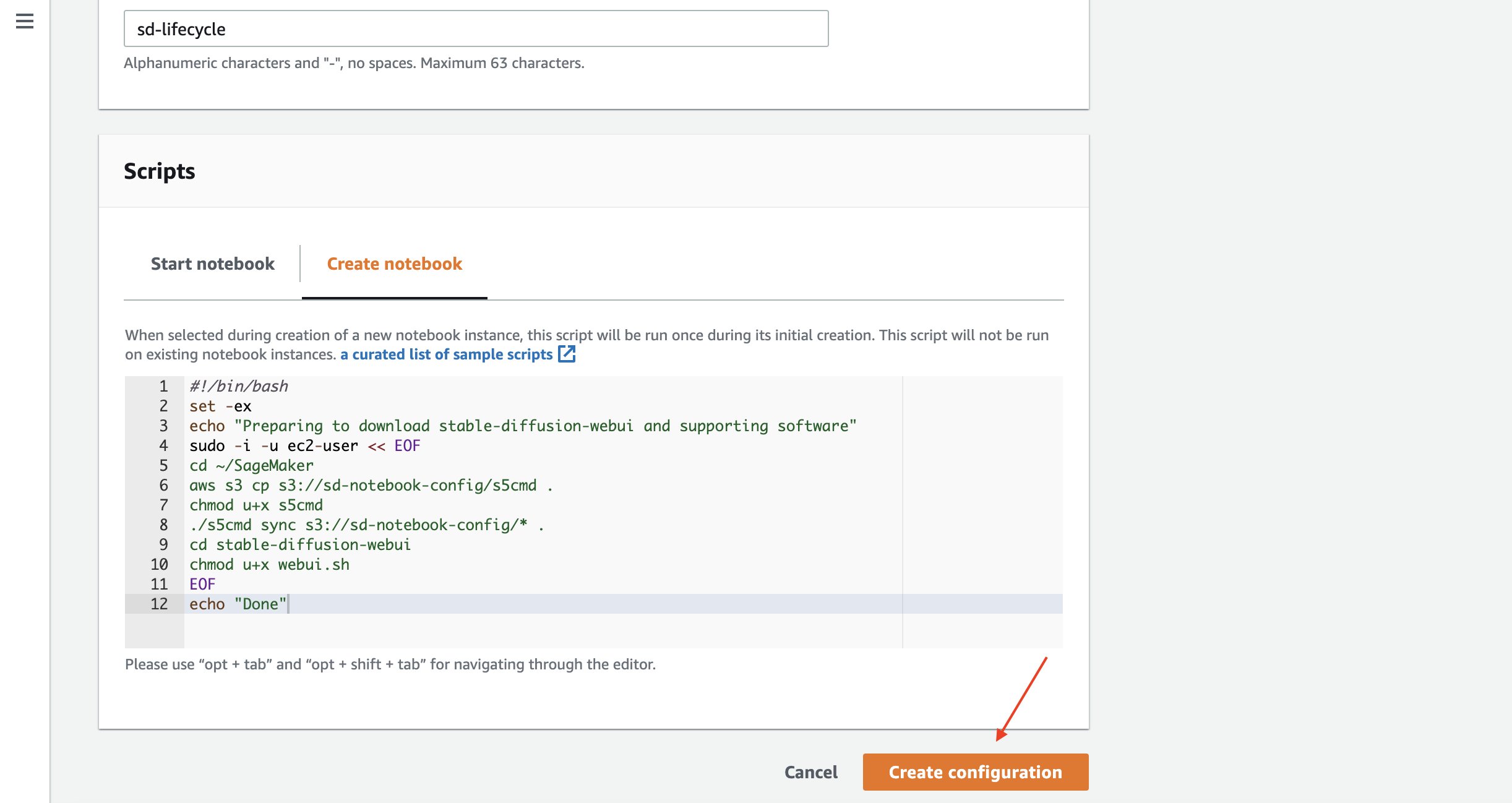1512x803 pixels.
Task: Place cursor on the EOF line
Action: (x=202, y=583)
